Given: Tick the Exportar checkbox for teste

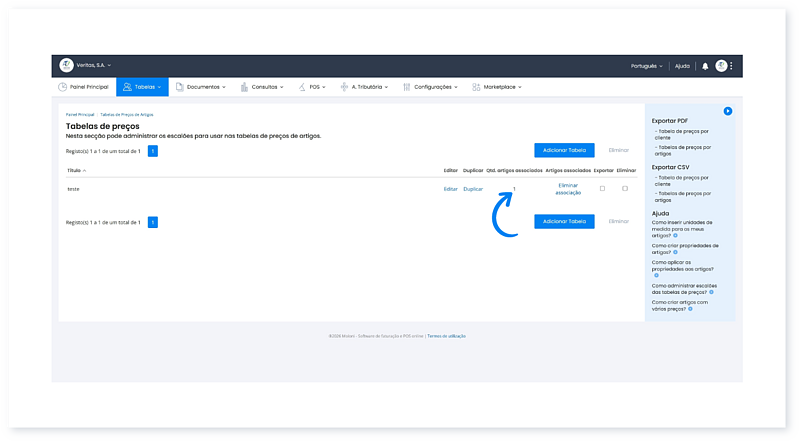Looking at the screenshot, I should (603, 189).
